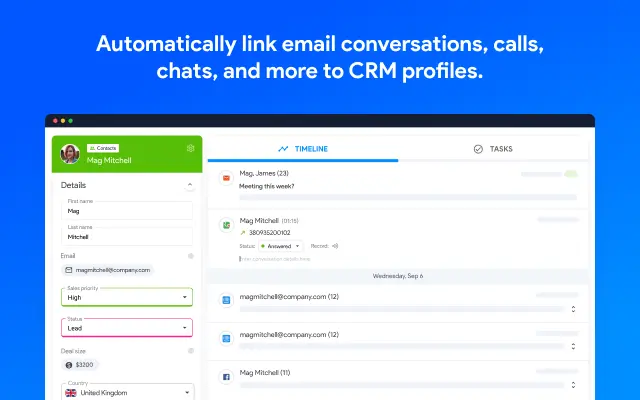Click the Timeline chart icon
The width and height of the screenshot is (640, 400).
(x=283, y=149)
